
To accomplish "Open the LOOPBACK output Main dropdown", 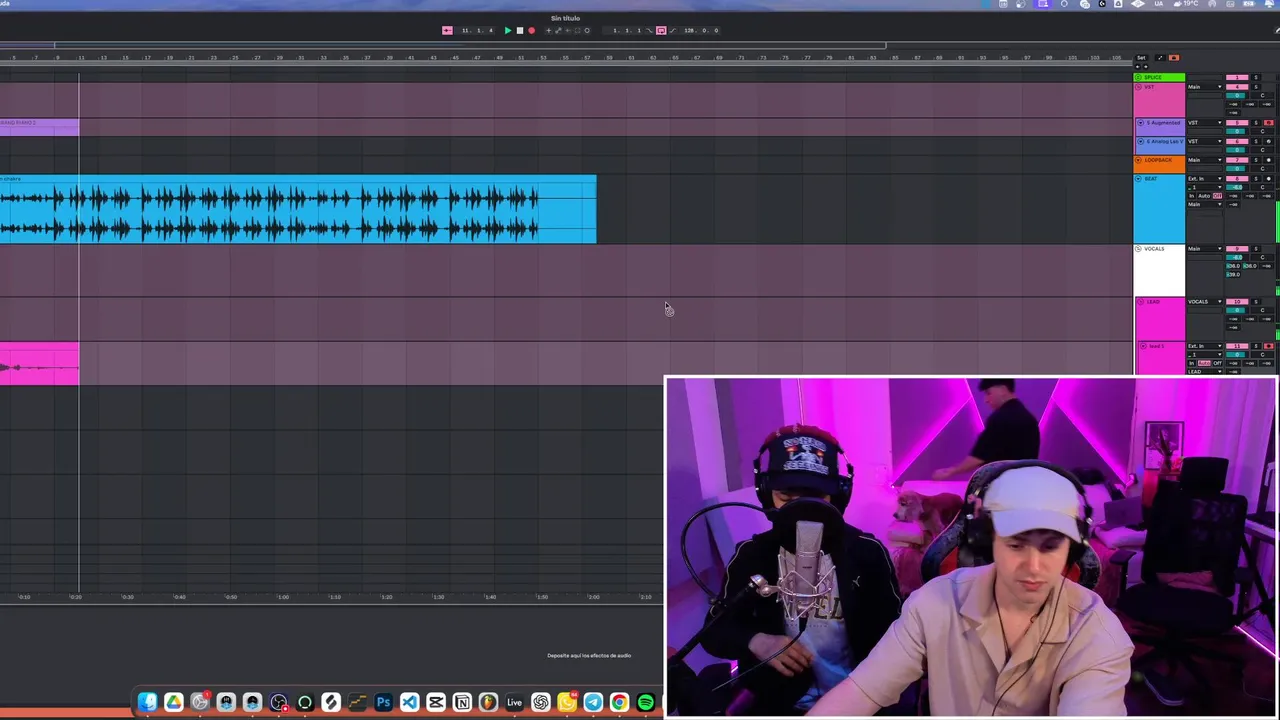I will 1205,160.
